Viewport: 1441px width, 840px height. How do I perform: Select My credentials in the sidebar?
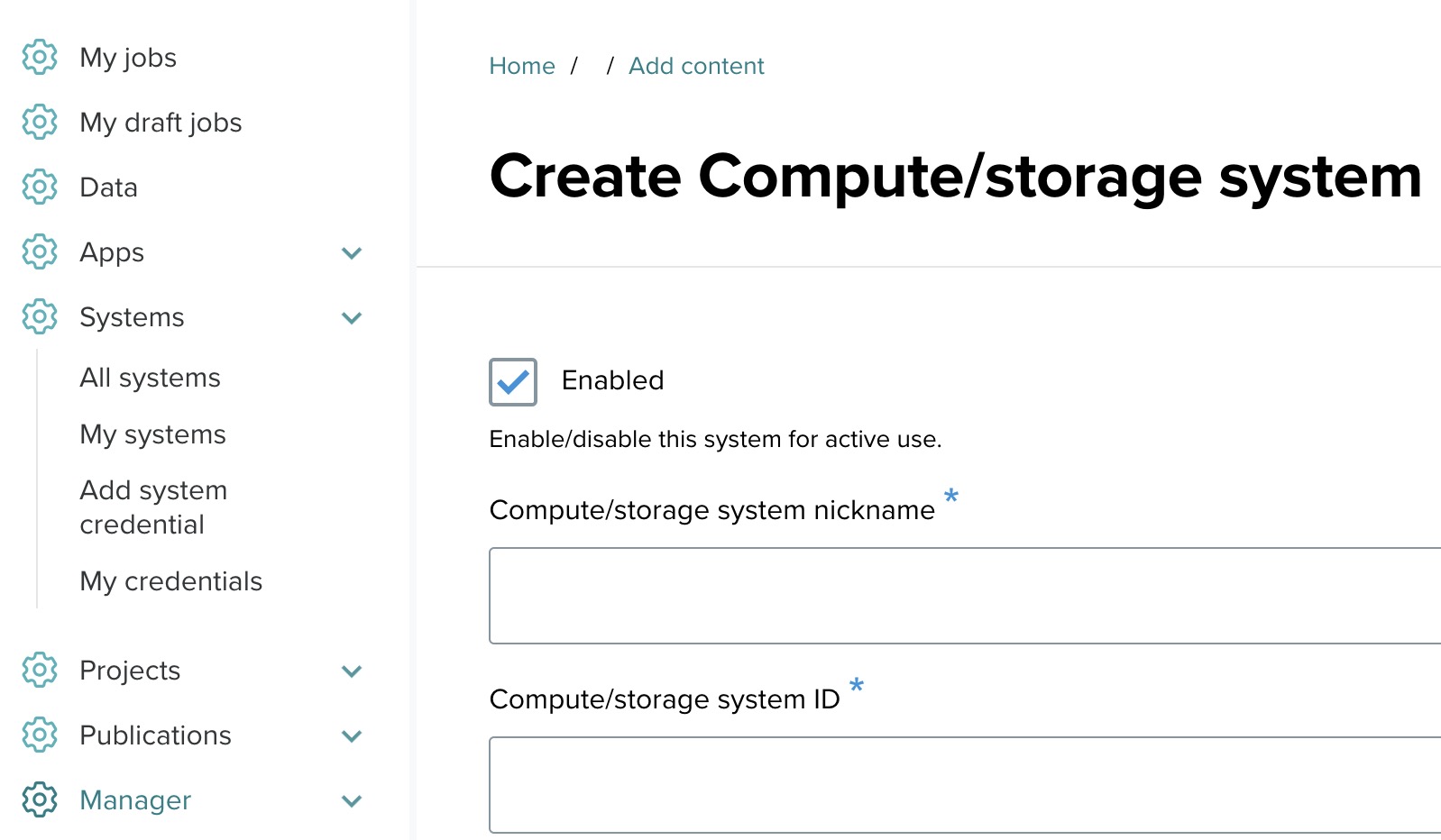tap(170, 581)
